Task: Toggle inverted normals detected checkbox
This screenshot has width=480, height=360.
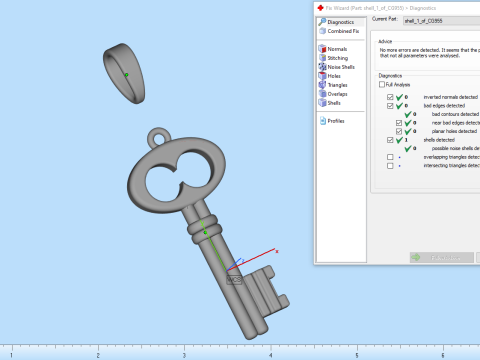Action: tap(390, 97)
